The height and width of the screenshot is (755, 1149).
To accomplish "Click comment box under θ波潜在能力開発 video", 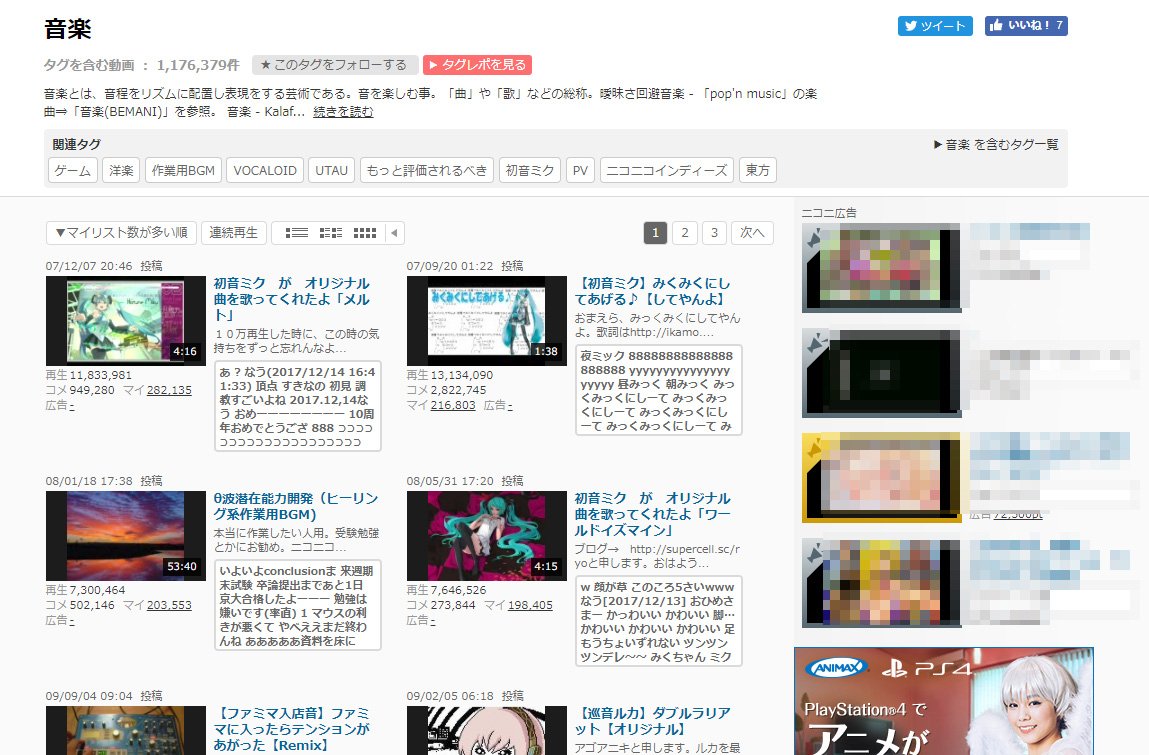I will click(x=298, y=605).
